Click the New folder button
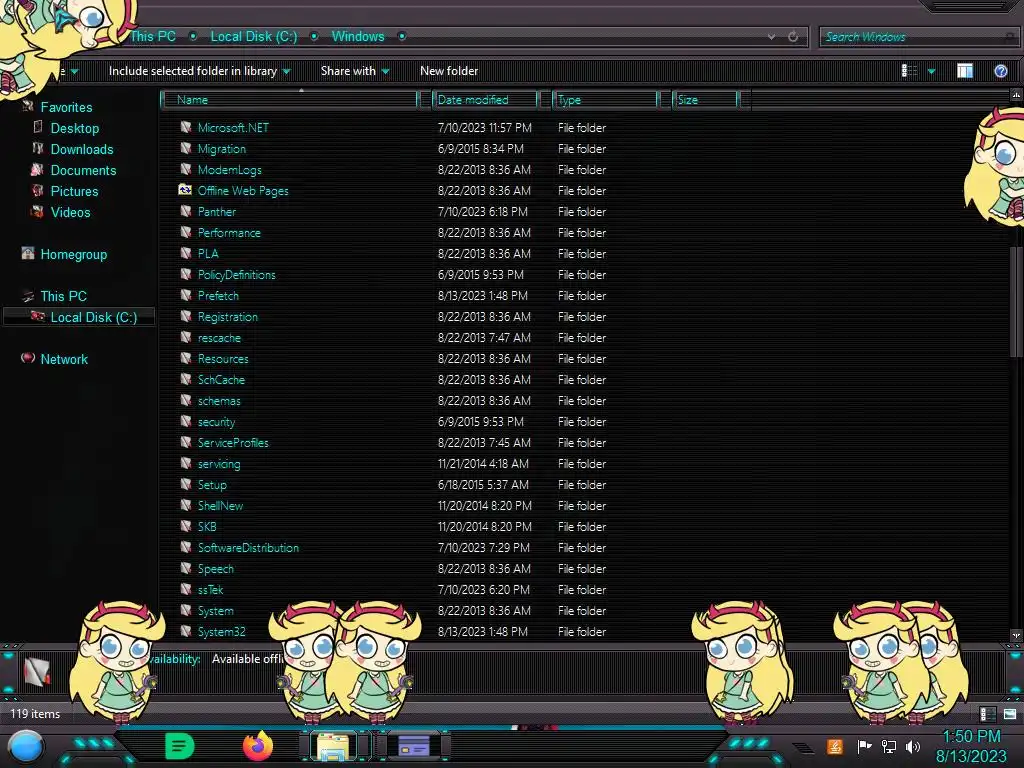 [449, 71]
